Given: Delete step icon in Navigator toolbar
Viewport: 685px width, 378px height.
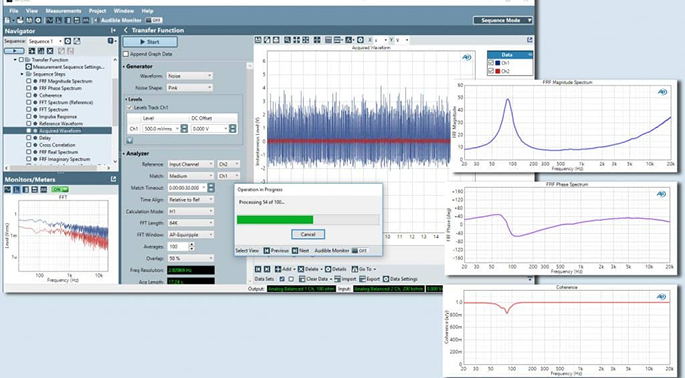Looking at the screenshot, I should [x=50, y=51].
